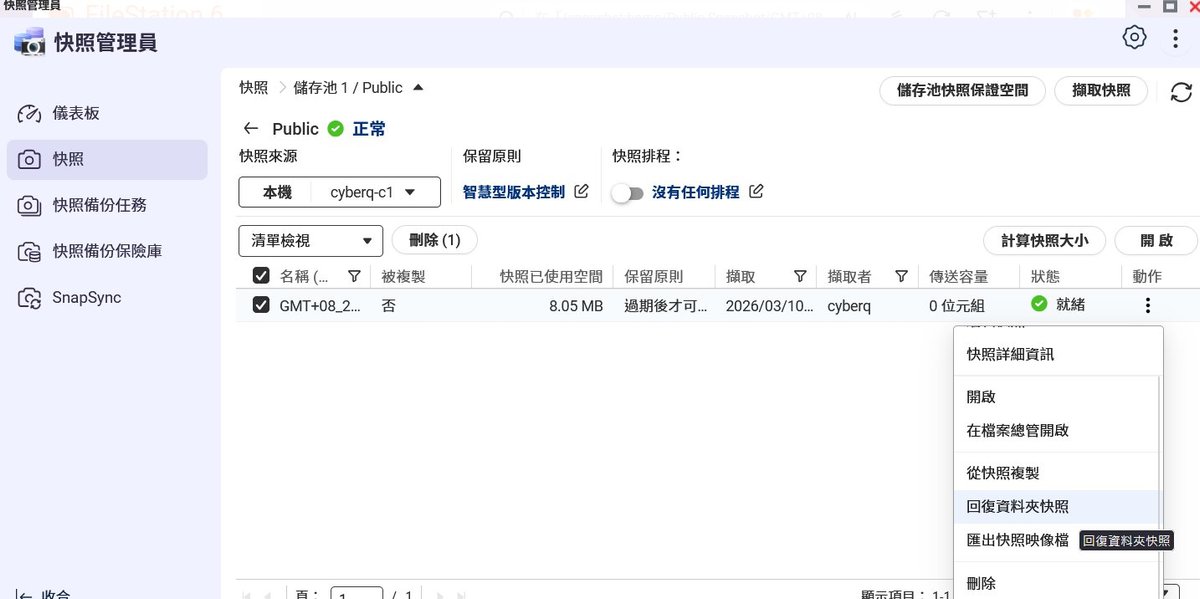
Task: Toggle the snapshot schedule switch
Action: point(627,193)
